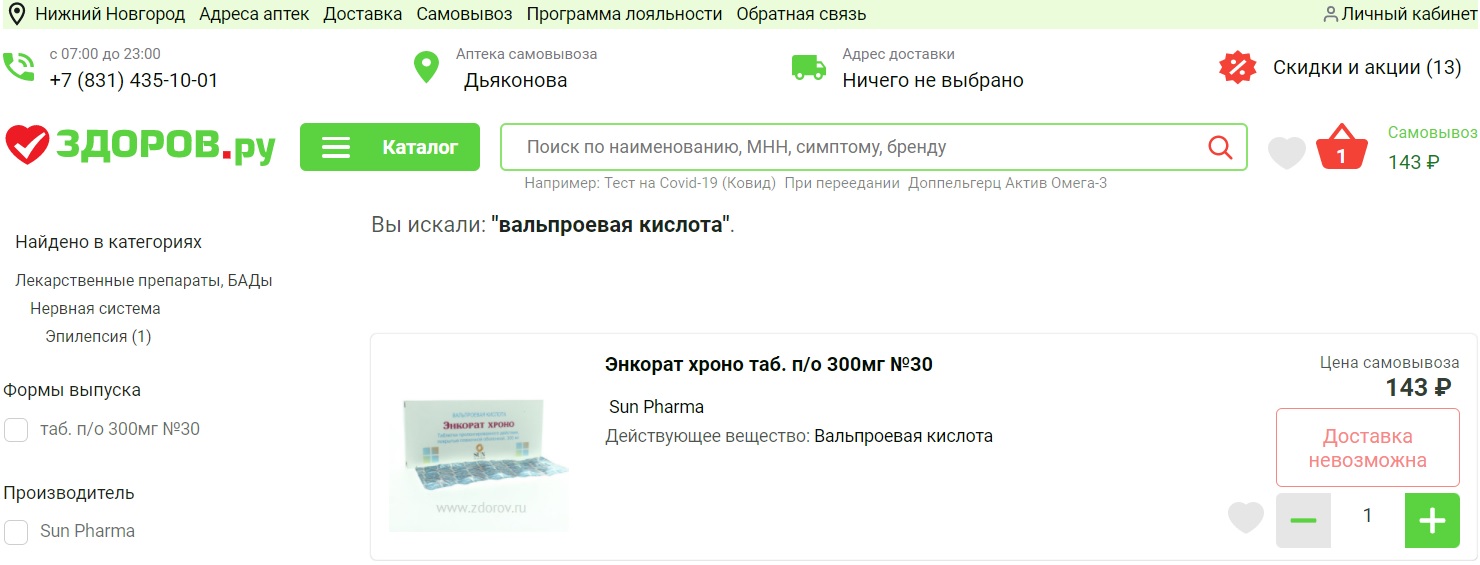Change city from Нижний Новгород
The height and width of the screenshot is (565, 1480).
tap(109, 14)
